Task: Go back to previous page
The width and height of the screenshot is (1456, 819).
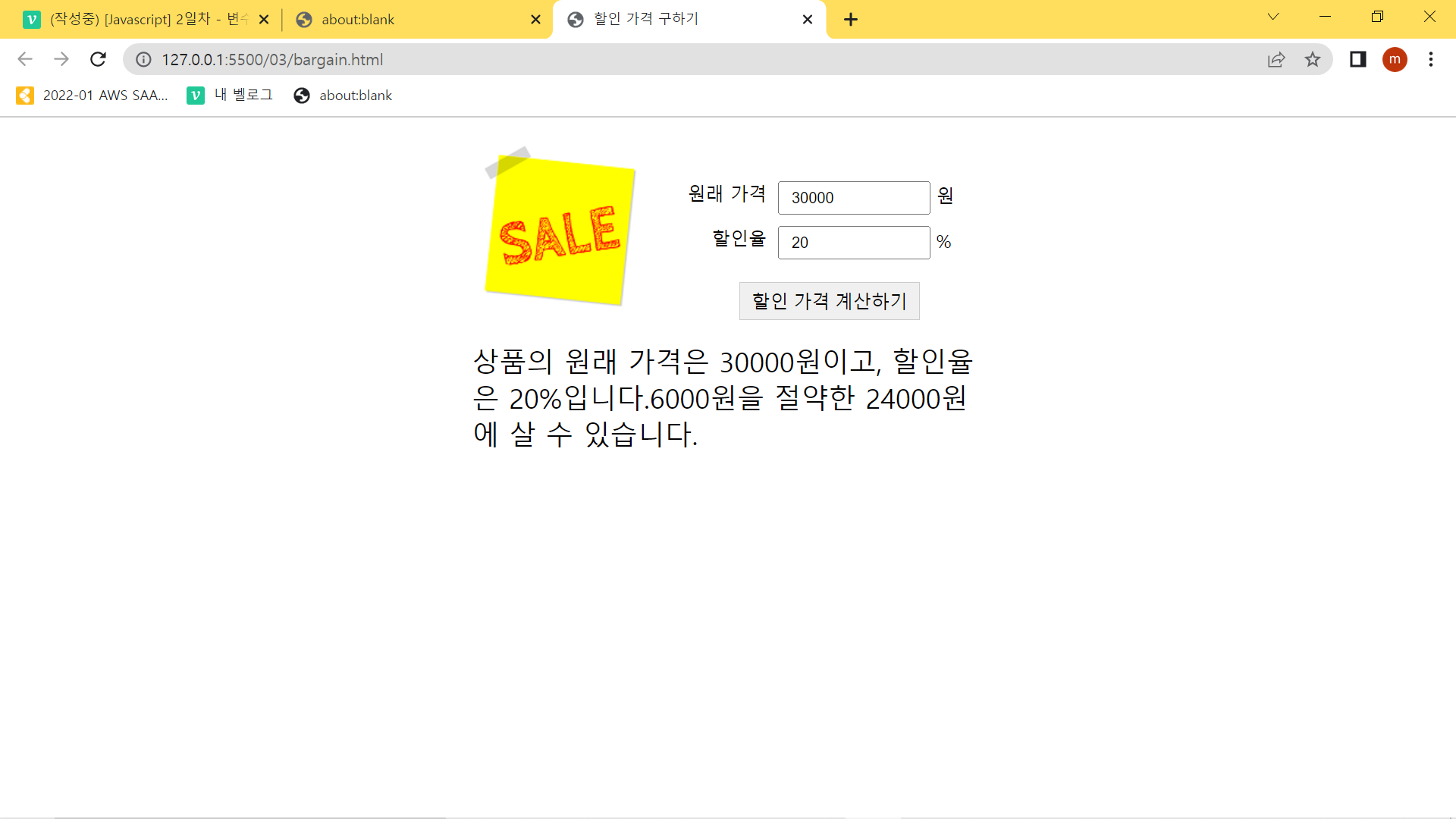Action: pos(25,59)
